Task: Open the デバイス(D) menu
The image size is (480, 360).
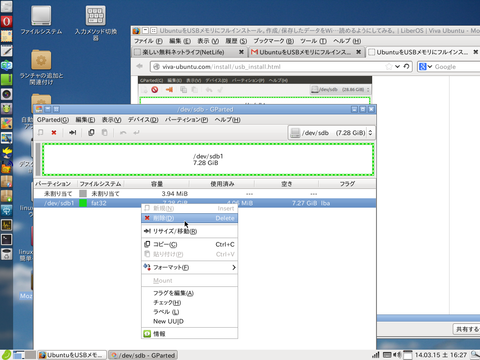Action: tap(143, 120)
